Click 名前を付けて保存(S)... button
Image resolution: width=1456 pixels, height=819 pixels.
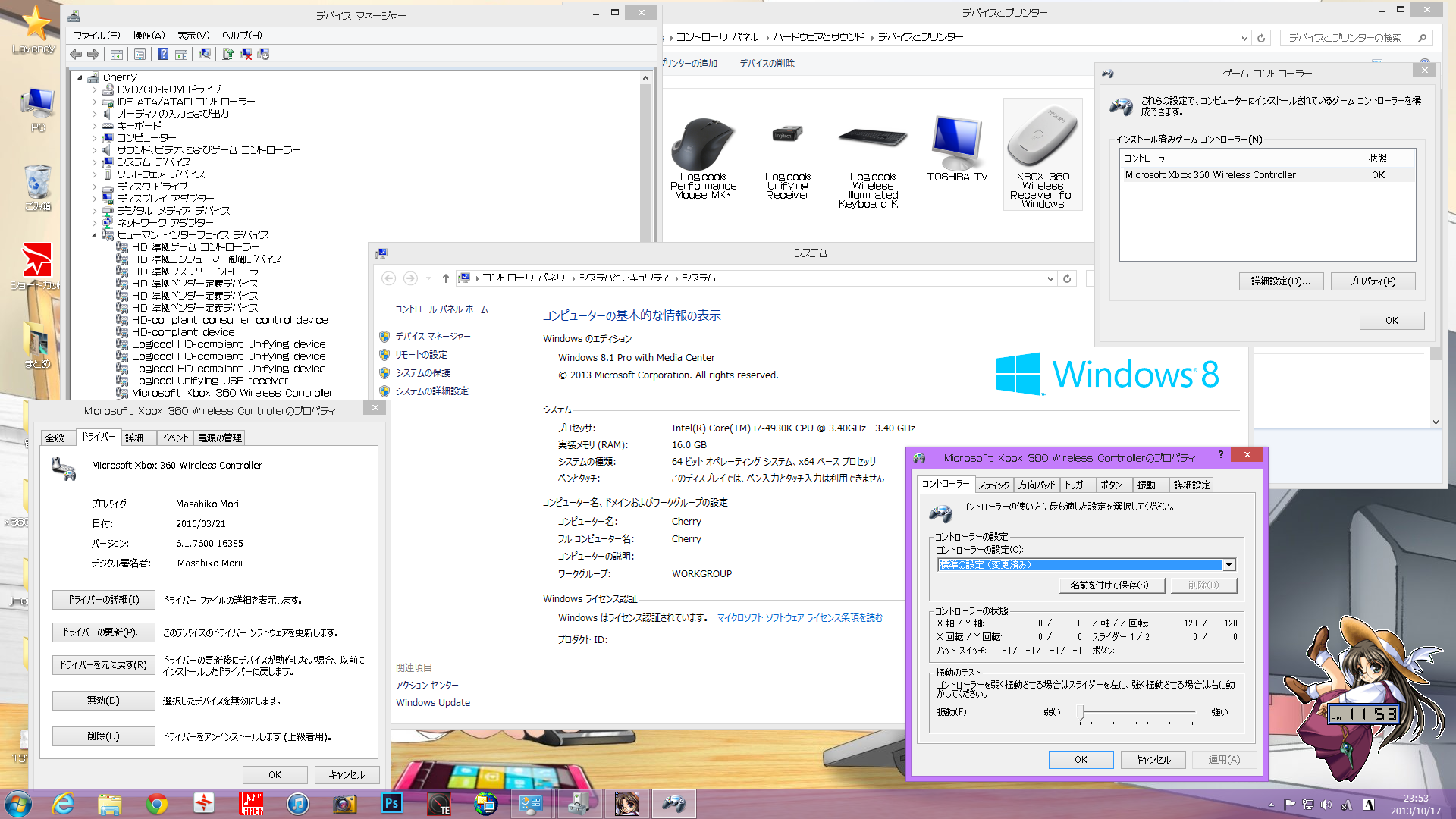click(x=1112, y=585)
